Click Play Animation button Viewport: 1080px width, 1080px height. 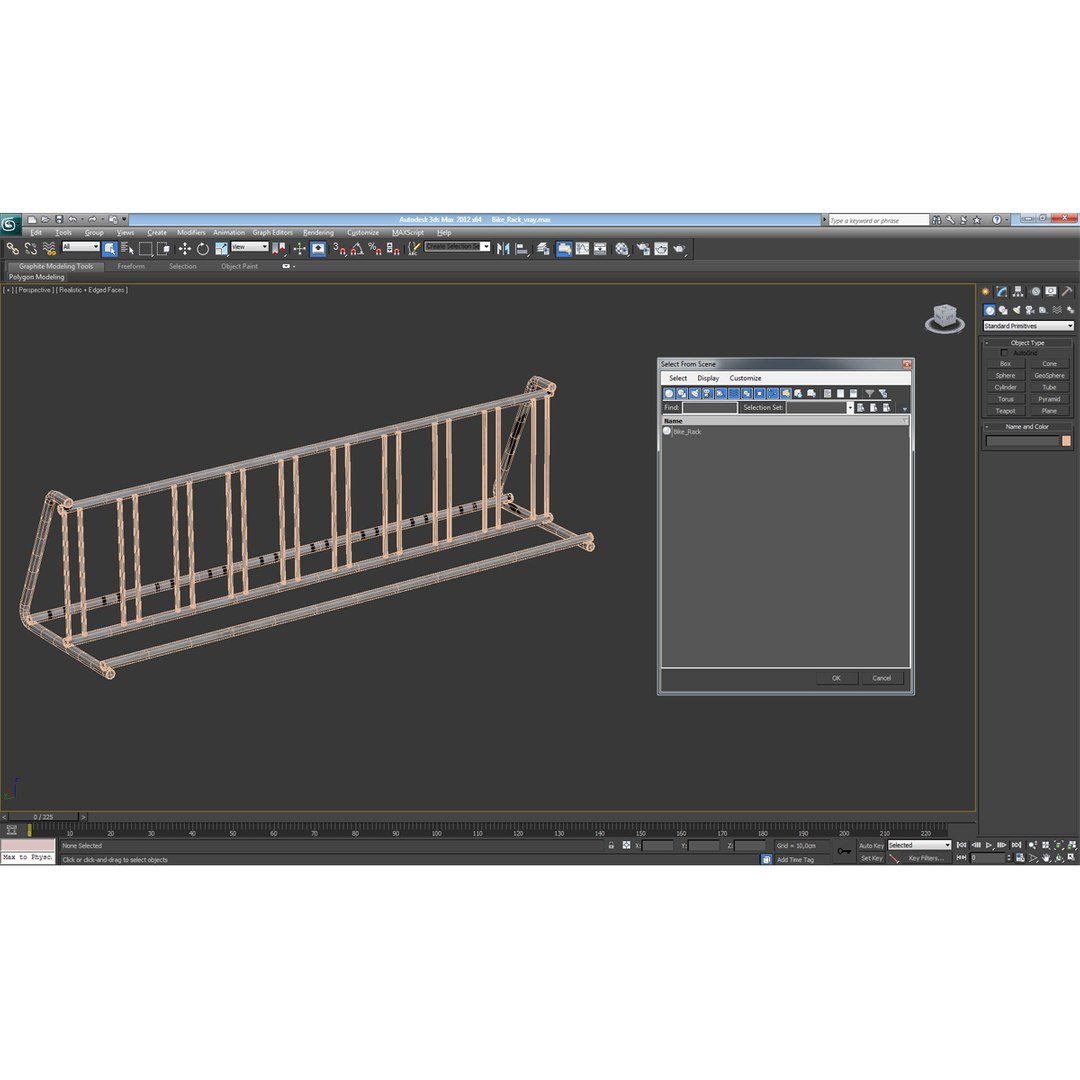[x=989, y=845]
